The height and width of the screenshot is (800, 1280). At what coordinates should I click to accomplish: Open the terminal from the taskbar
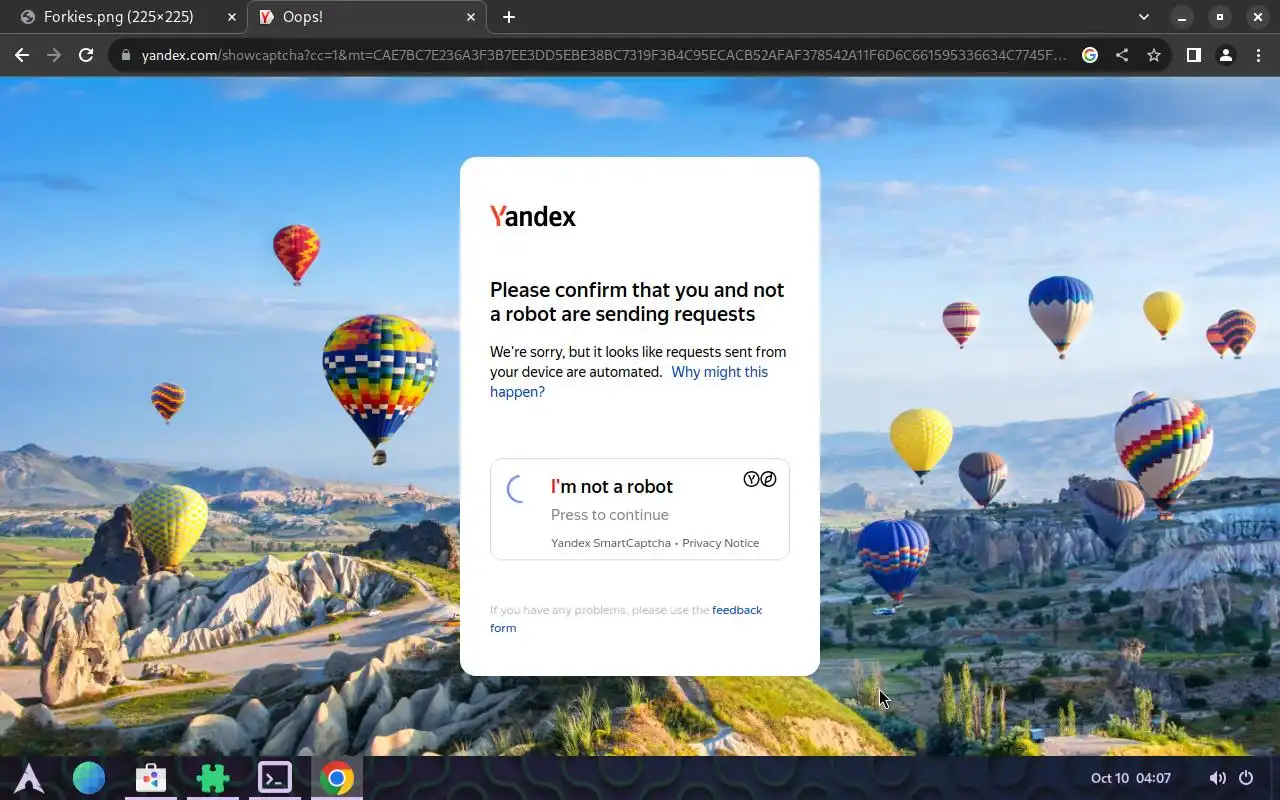[x=275, y=778]
